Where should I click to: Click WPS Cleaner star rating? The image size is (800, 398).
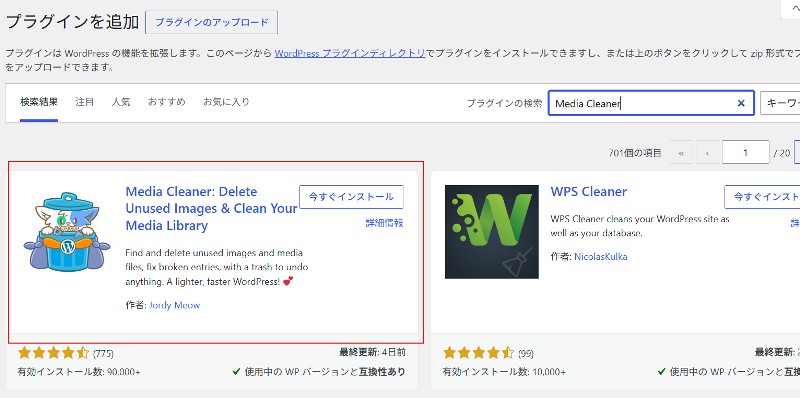coord(479,353)
